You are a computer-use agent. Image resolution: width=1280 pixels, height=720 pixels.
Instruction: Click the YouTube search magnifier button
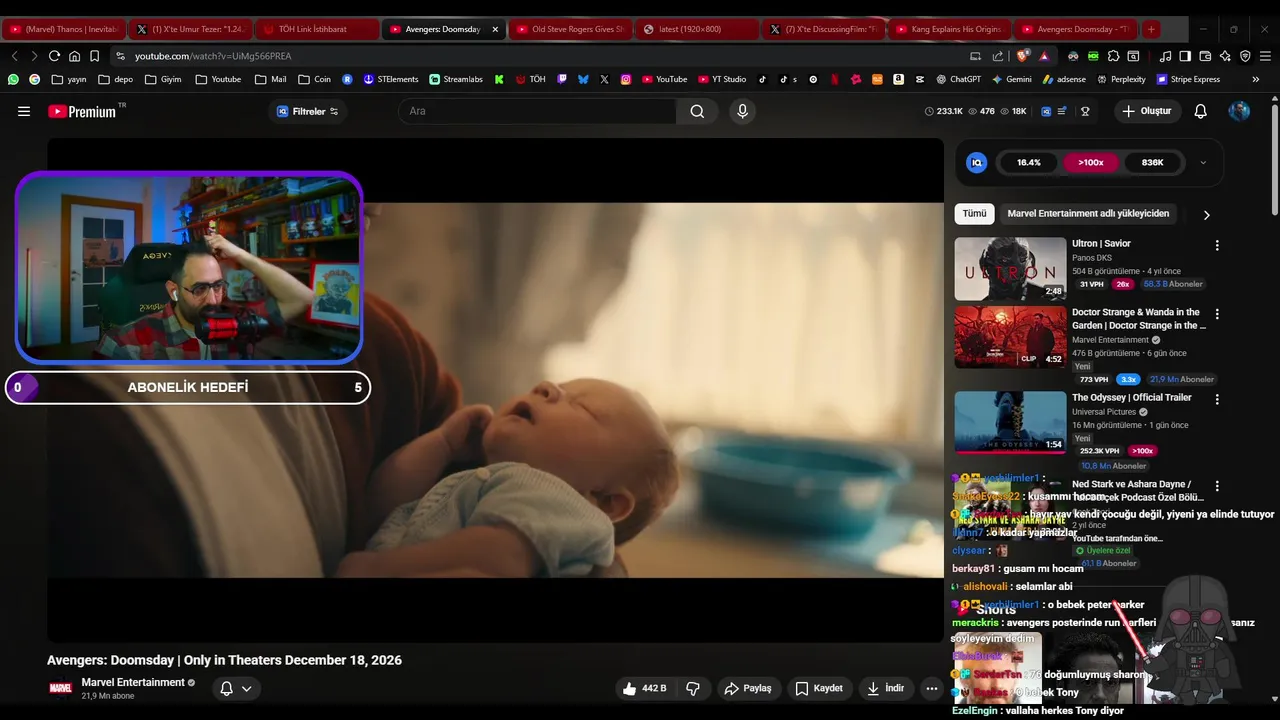(697, 111)
